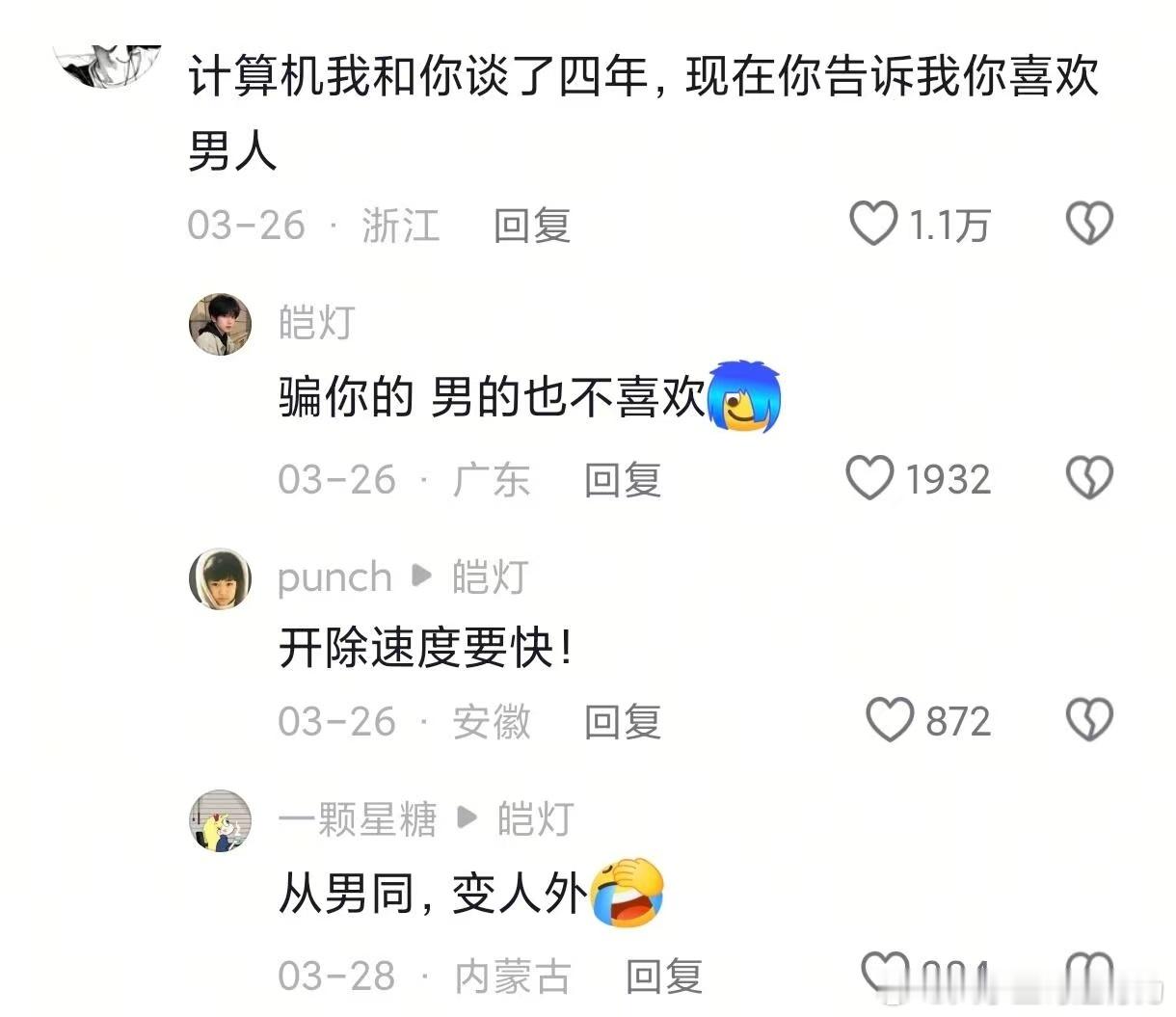The height and width of the screenshot is (1017, 1176).
Task: Like the top comment with 1.1万 likes
Action: (873, 224)
